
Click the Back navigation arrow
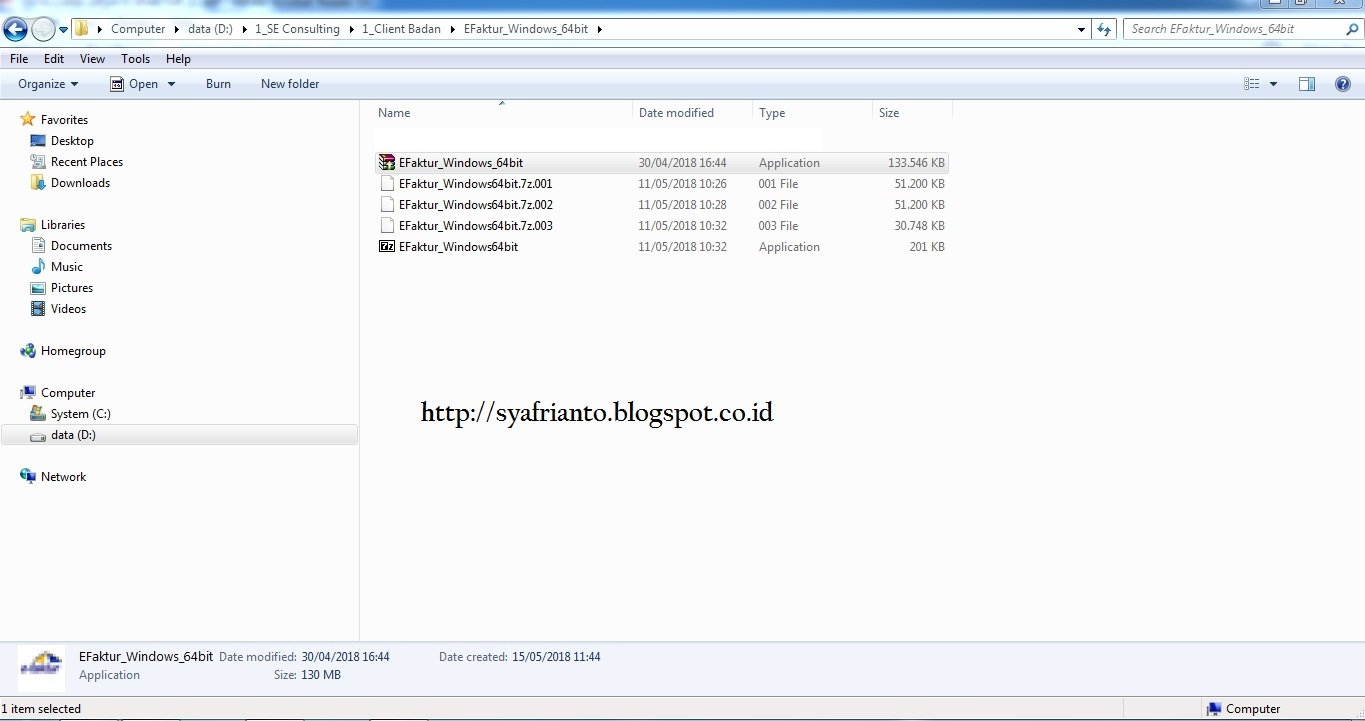[x=15, y=28]
